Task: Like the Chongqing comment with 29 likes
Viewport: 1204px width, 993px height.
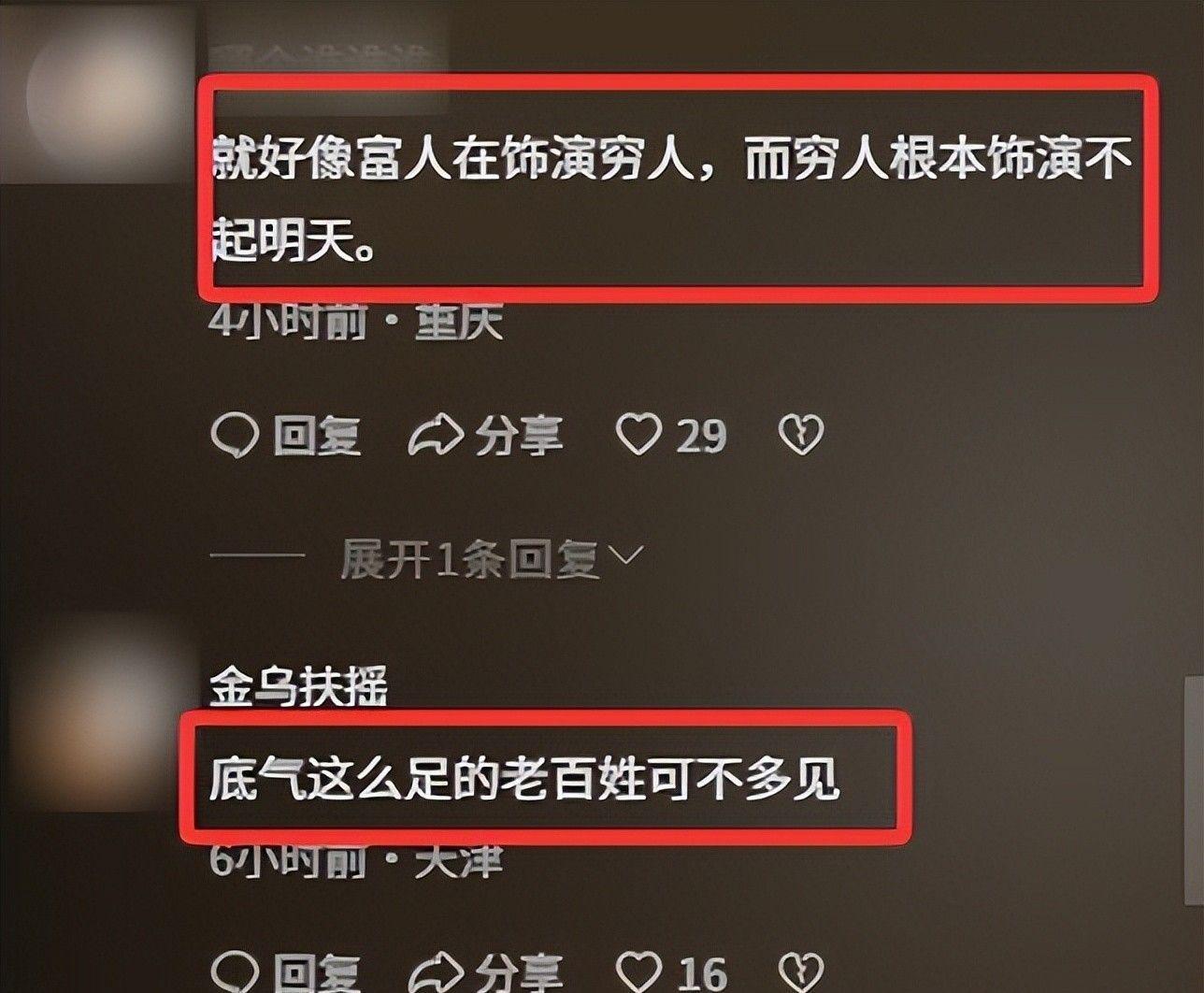Action: 639,435
